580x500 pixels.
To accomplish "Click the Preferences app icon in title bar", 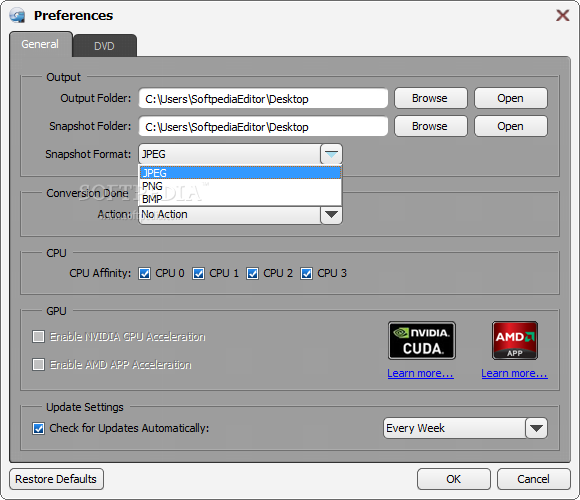I will [17, 16].
